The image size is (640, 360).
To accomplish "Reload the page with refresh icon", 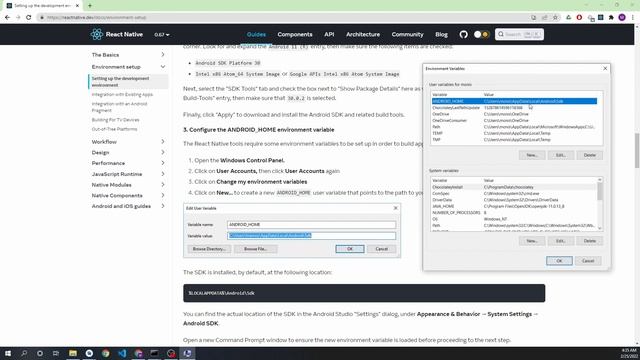I will 29,18.
